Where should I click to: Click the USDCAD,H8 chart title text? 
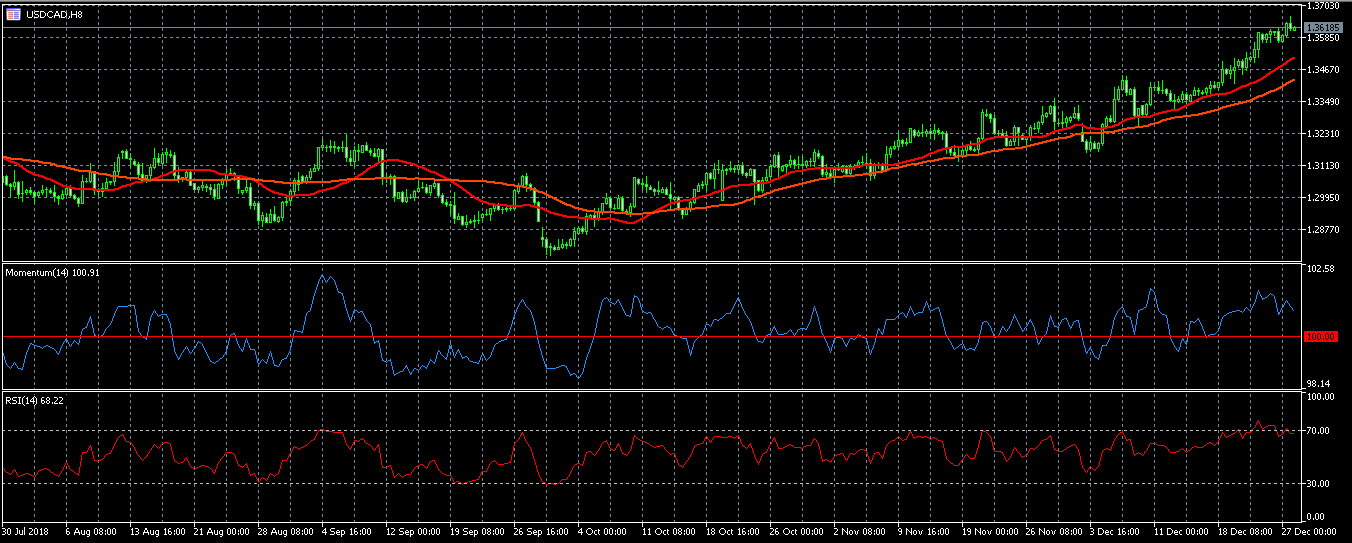coord(54,14)
